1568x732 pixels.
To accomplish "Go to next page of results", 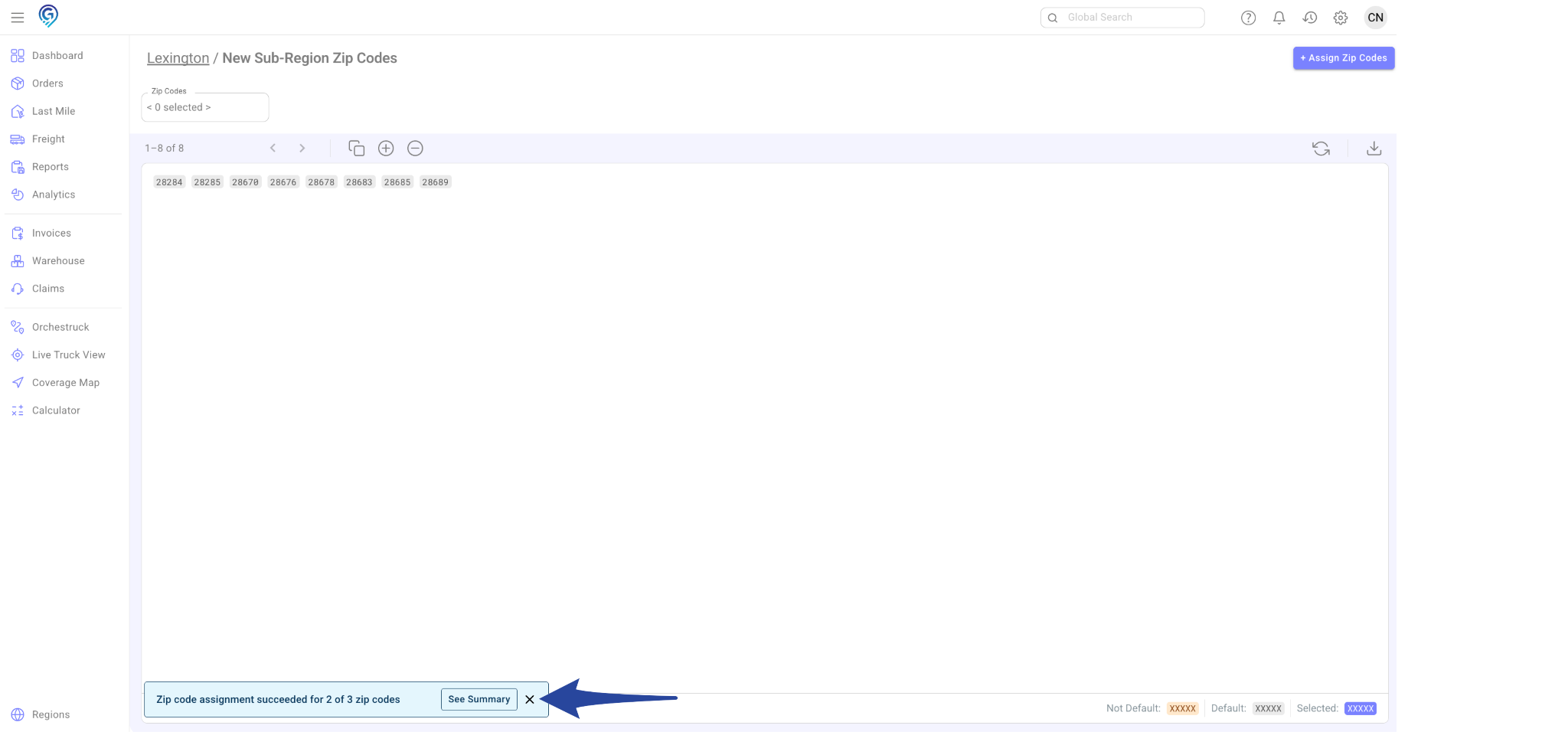I will pyautogui.click(x=302, y=149).
